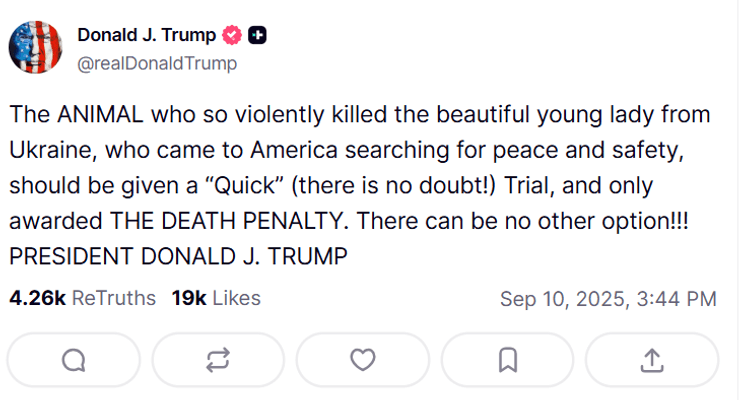Like the post with the heart icon
The height and width of the screenshot is (400, 740).
pyautogui.click(x=363, y=360)
